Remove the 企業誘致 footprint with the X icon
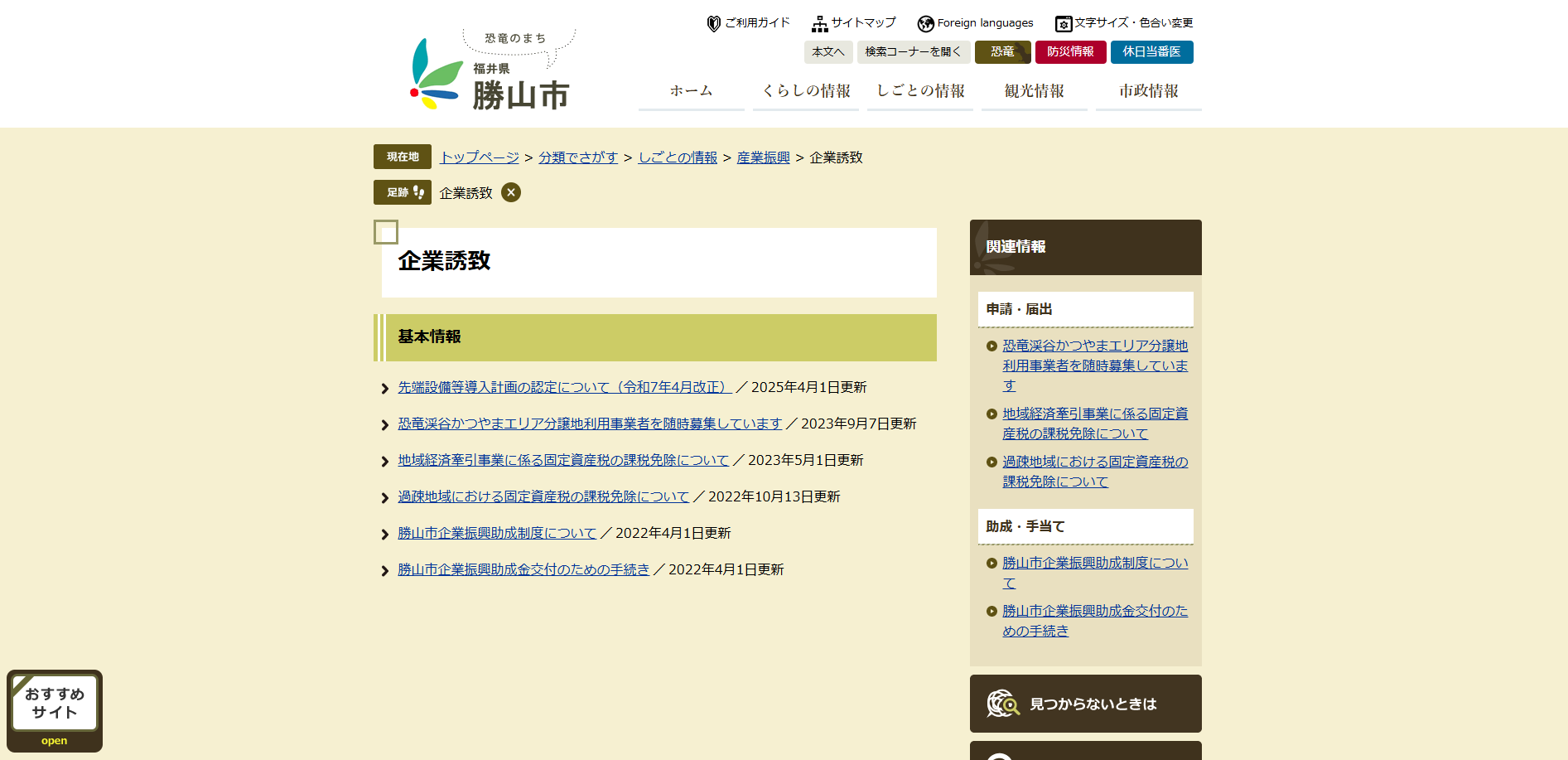 pyautogui.click(x=511, y=192)
